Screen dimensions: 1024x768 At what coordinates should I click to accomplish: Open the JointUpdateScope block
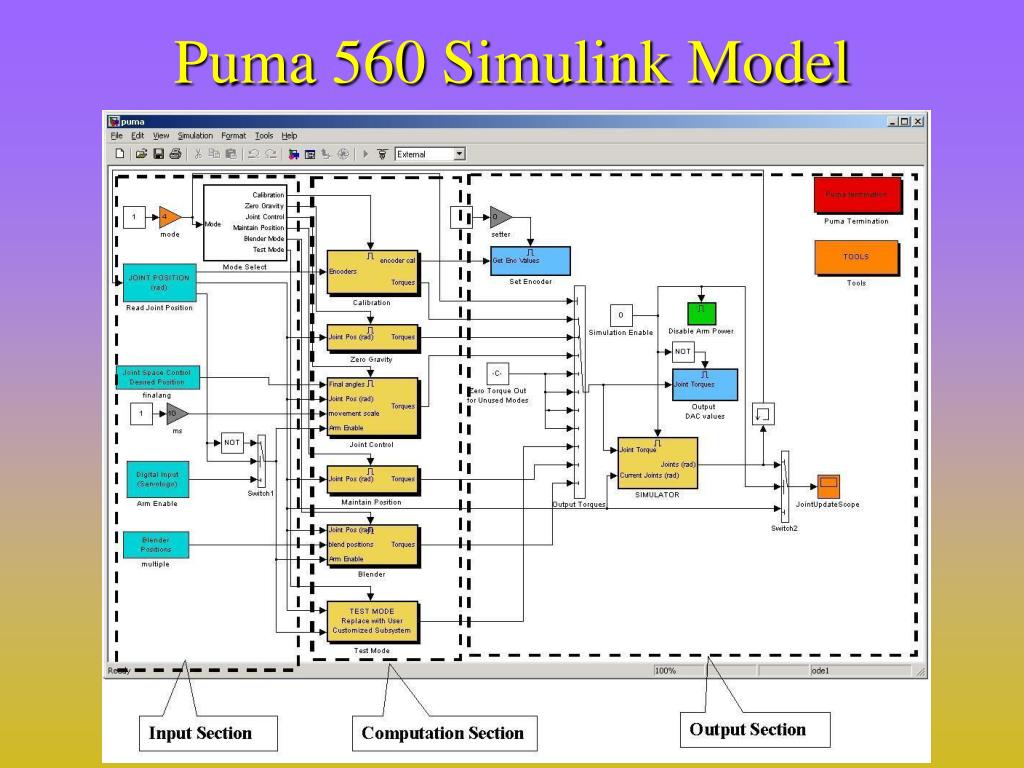coord(829,487)
